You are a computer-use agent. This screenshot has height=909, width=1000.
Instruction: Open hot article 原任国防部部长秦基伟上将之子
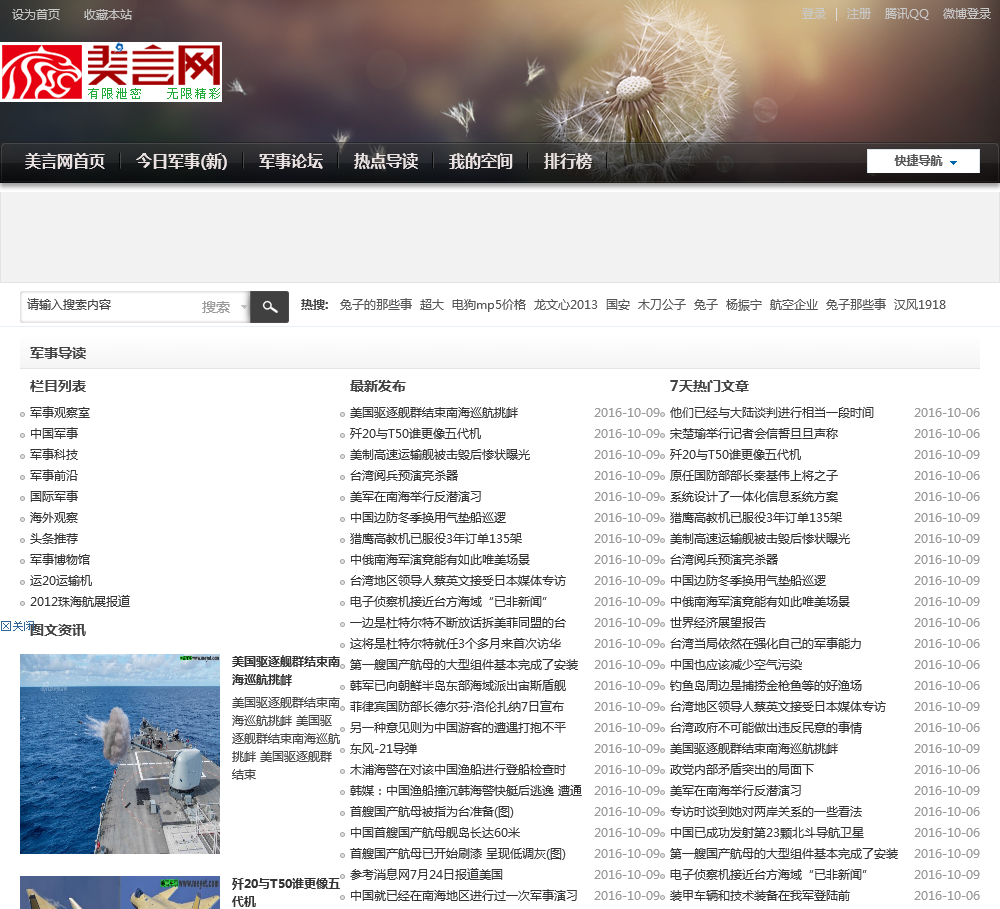[x=754, y=476]
